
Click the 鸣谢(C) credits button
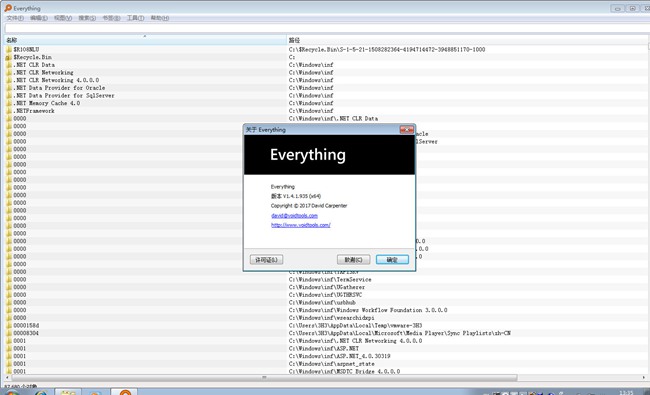click(x=354, y=260)
